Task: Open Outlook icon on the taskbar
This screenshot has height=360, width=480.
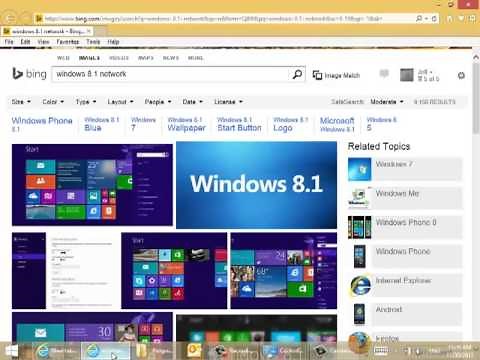Action: (193, 351)
